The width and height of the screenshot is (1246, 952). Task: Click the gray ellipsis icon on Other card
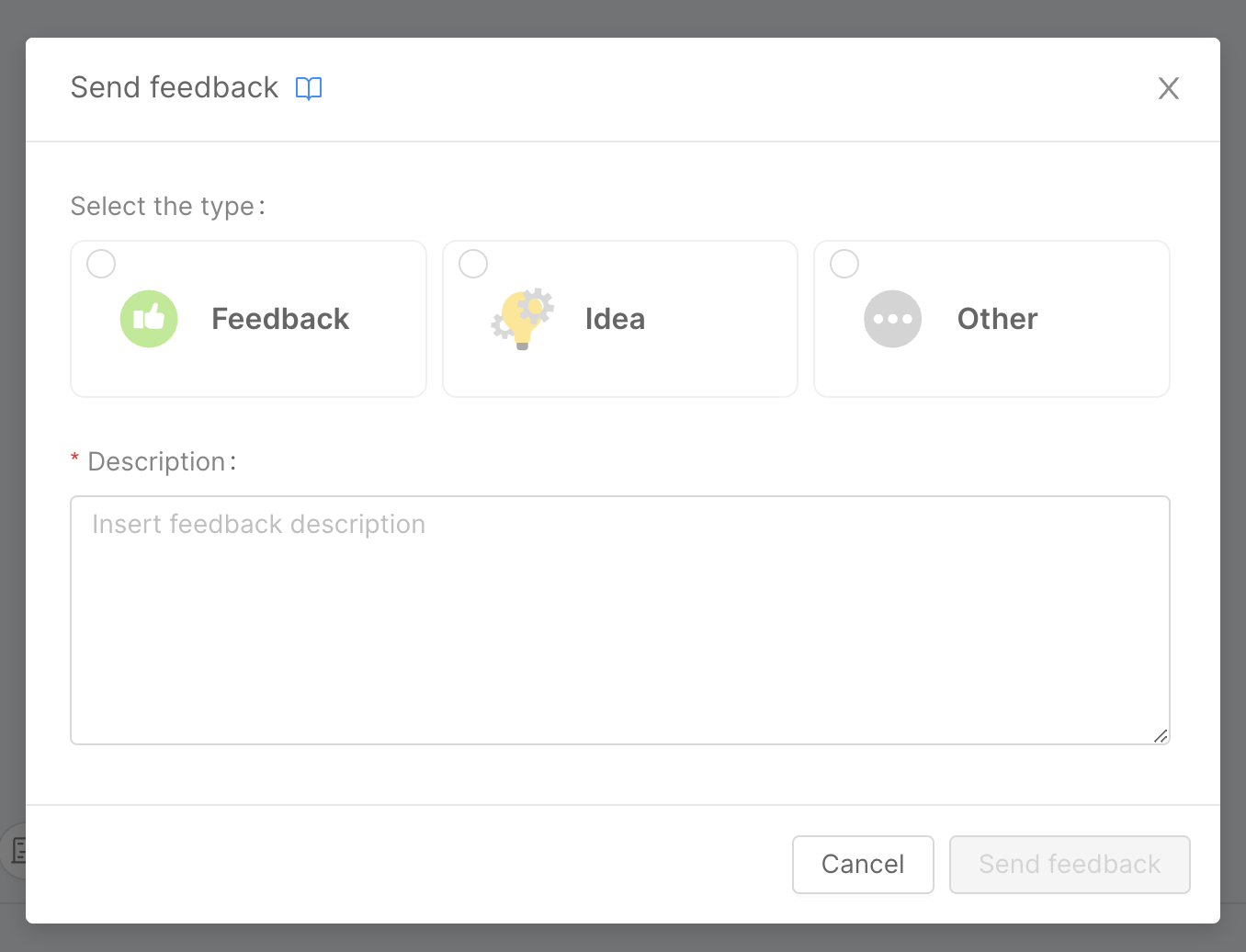pos(892,319)
